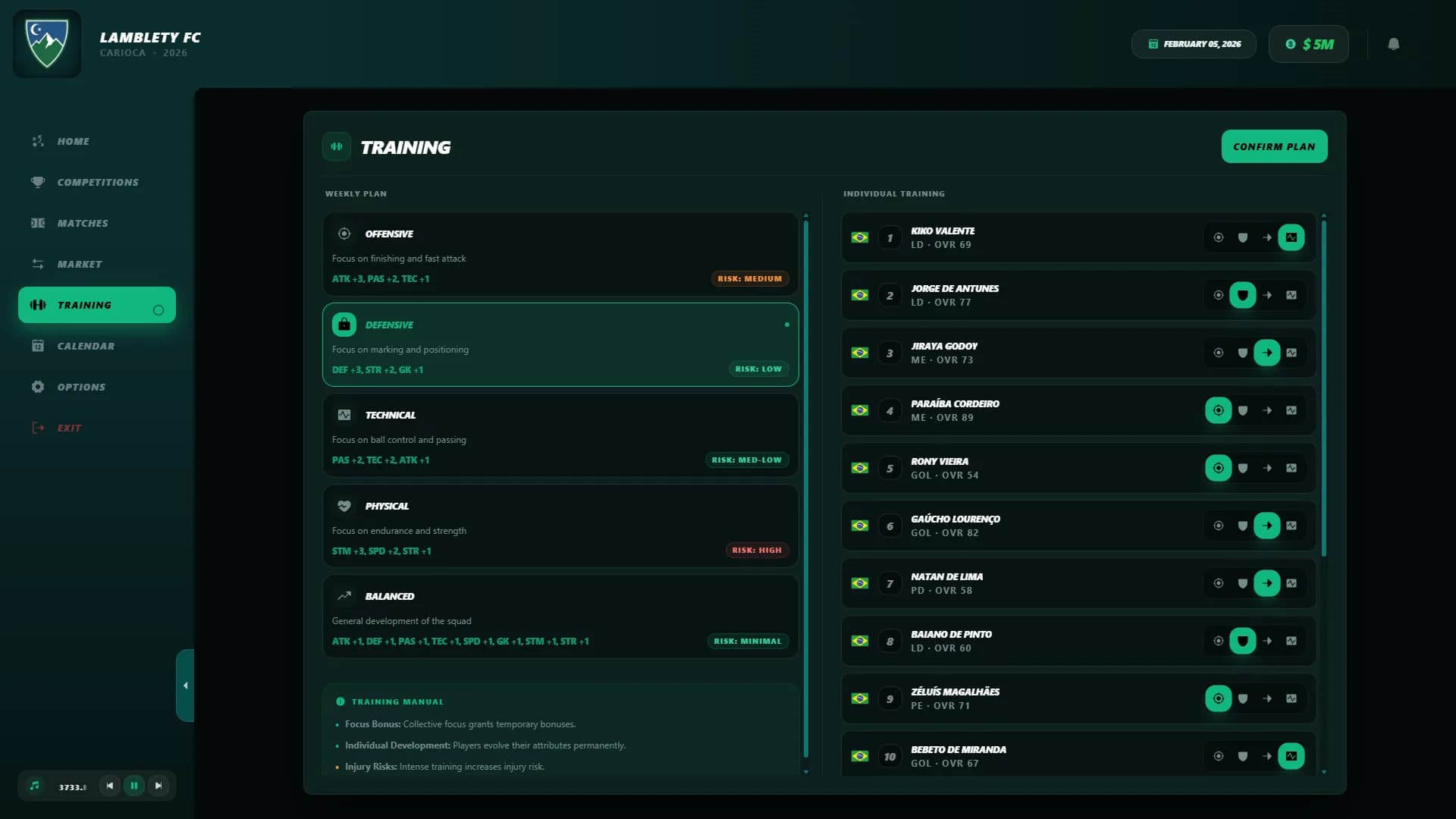Open the Home menu item
Screen dimensions: 1456x819
pos(97,141)
